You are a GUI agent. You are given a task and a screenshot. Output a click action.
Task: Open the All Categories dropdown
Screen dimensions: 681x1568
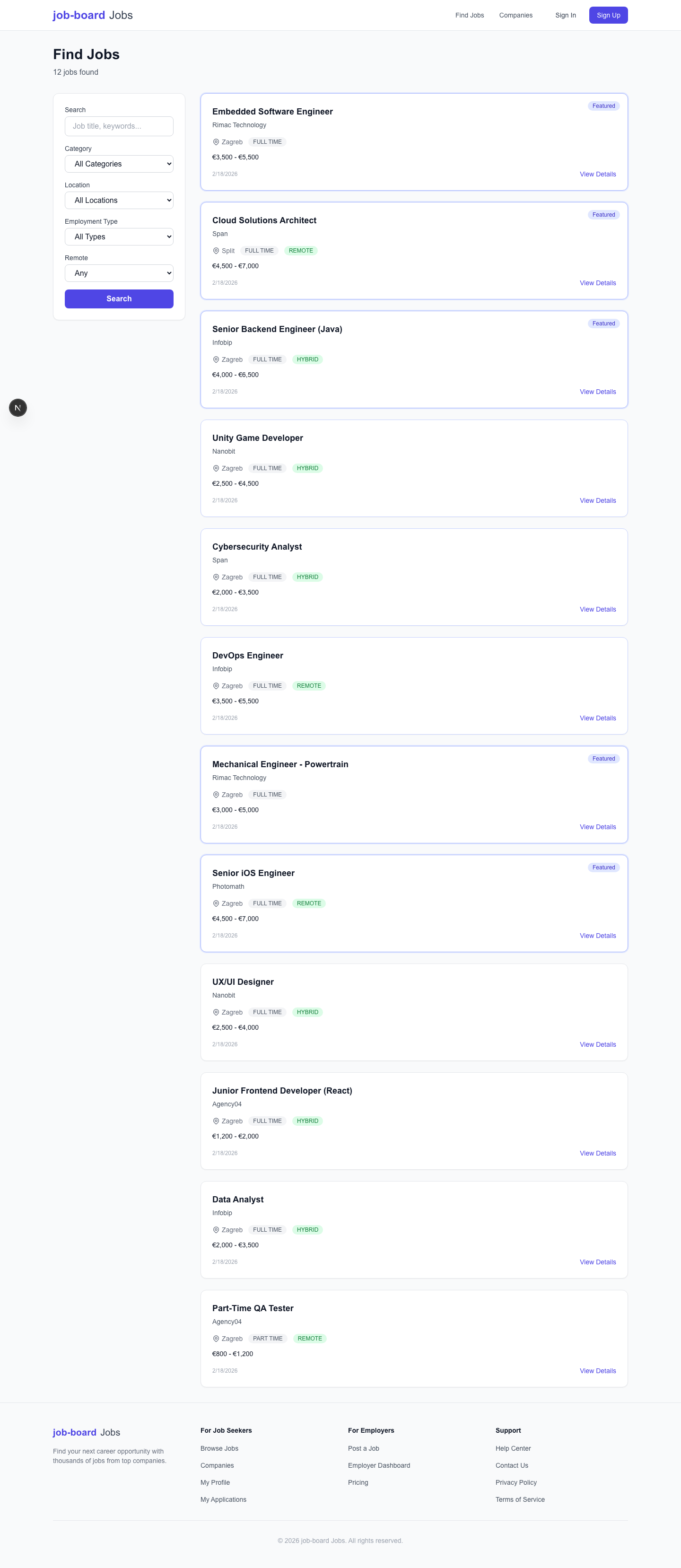click(119, 163)
